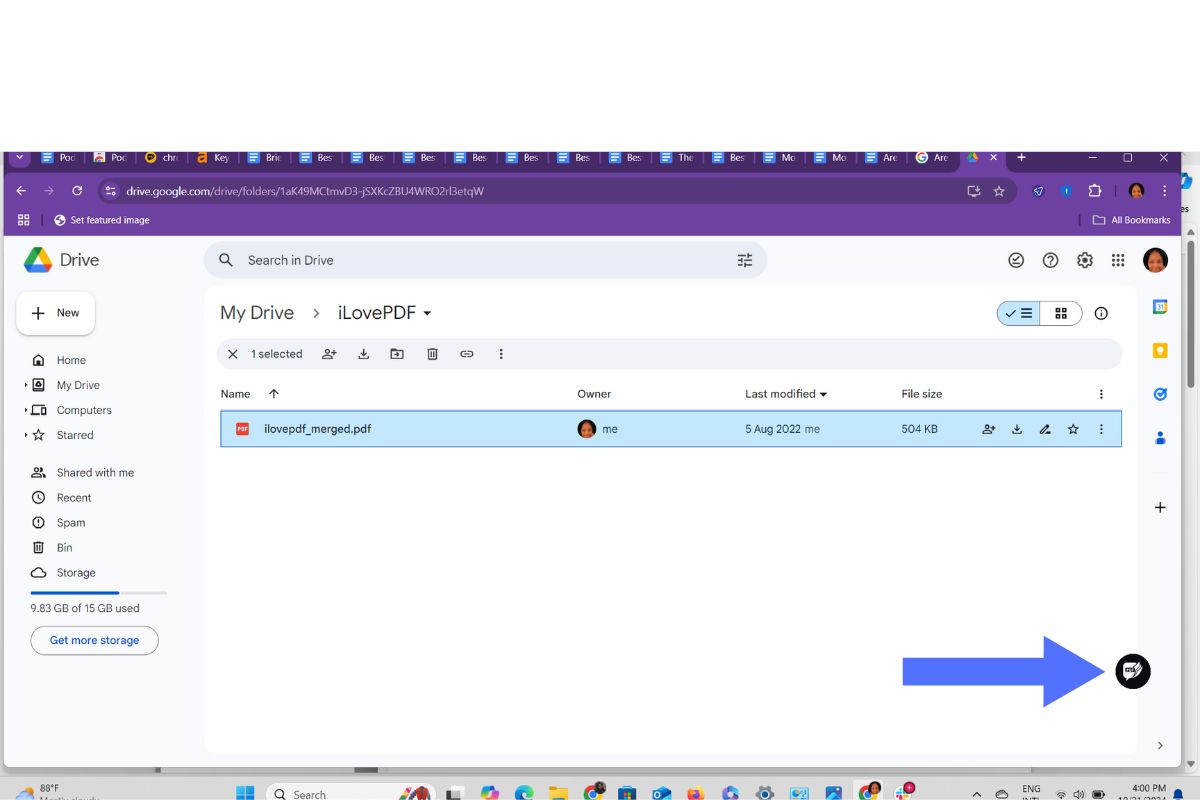Download ilovepdf_merged.pdf via row download icon

(x=1017, y=429)
